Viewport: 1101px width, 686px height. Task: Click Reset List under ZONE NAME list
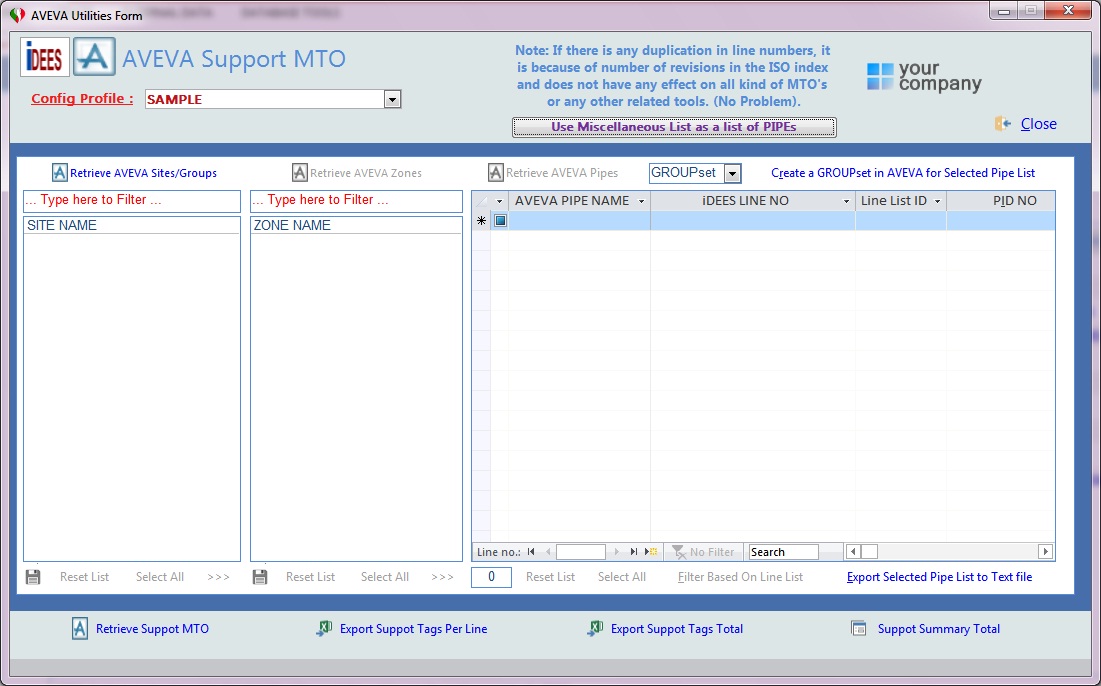[x=310, y=577]
